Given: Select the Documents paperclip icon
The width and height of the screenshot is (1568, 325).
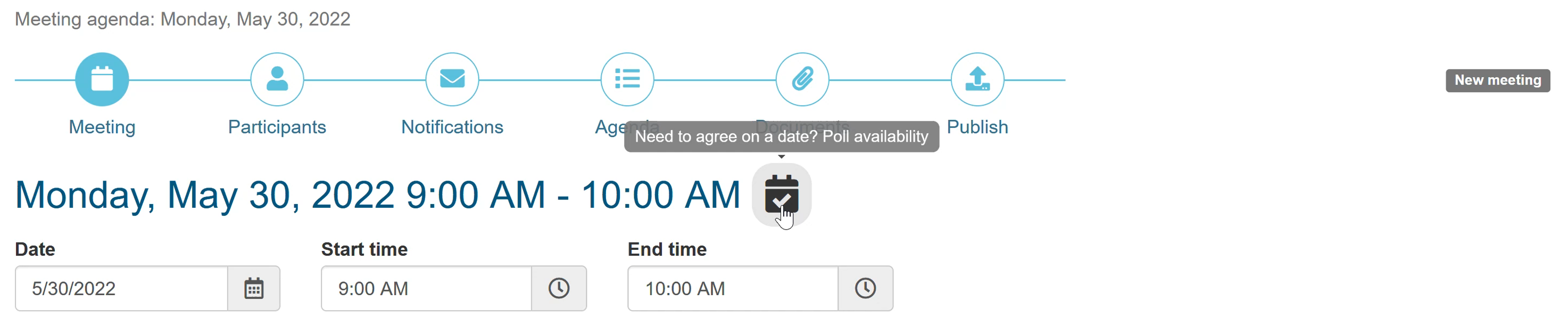Looking at the screenshot, I should [802, 79].
